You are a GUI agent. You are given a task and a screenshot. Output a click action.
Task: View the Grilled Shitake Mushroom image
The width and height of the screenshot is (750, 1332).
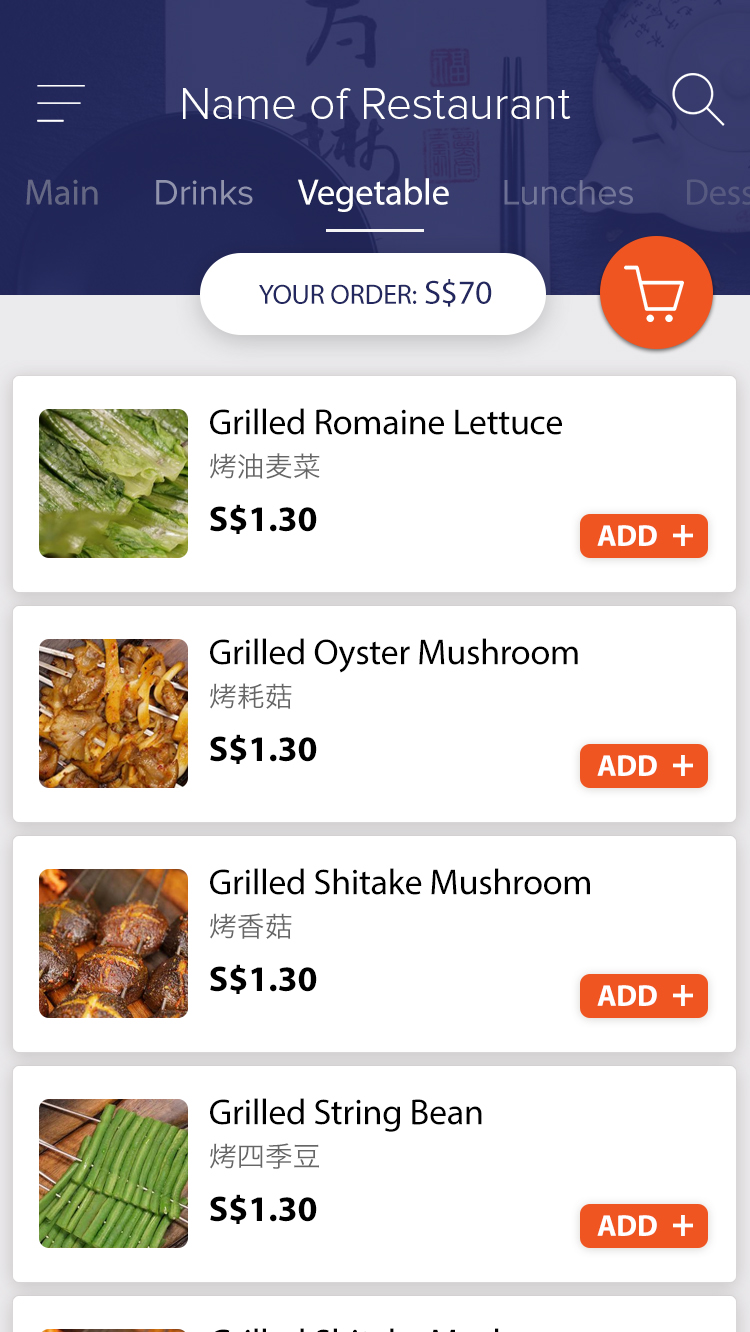coord(113,943)
